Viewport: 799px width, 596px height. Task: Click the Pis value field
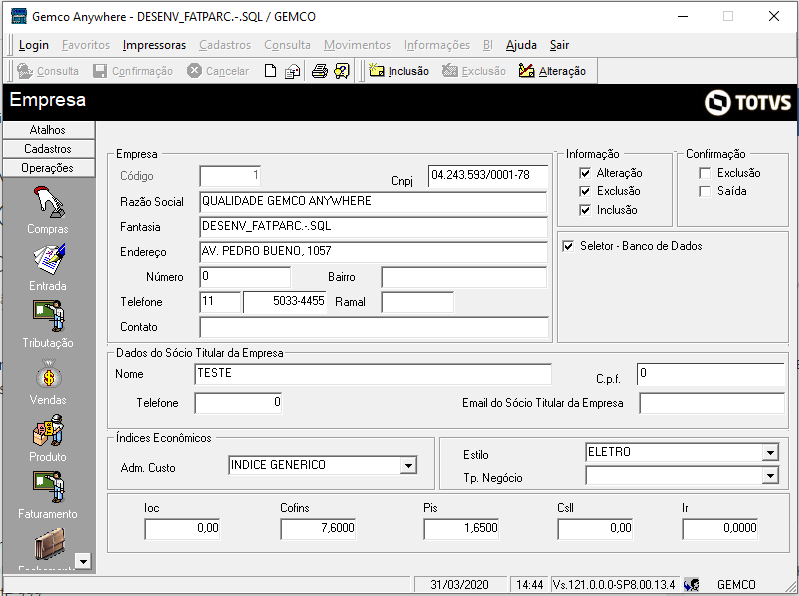pyautogui.click(x=461, y=529)
